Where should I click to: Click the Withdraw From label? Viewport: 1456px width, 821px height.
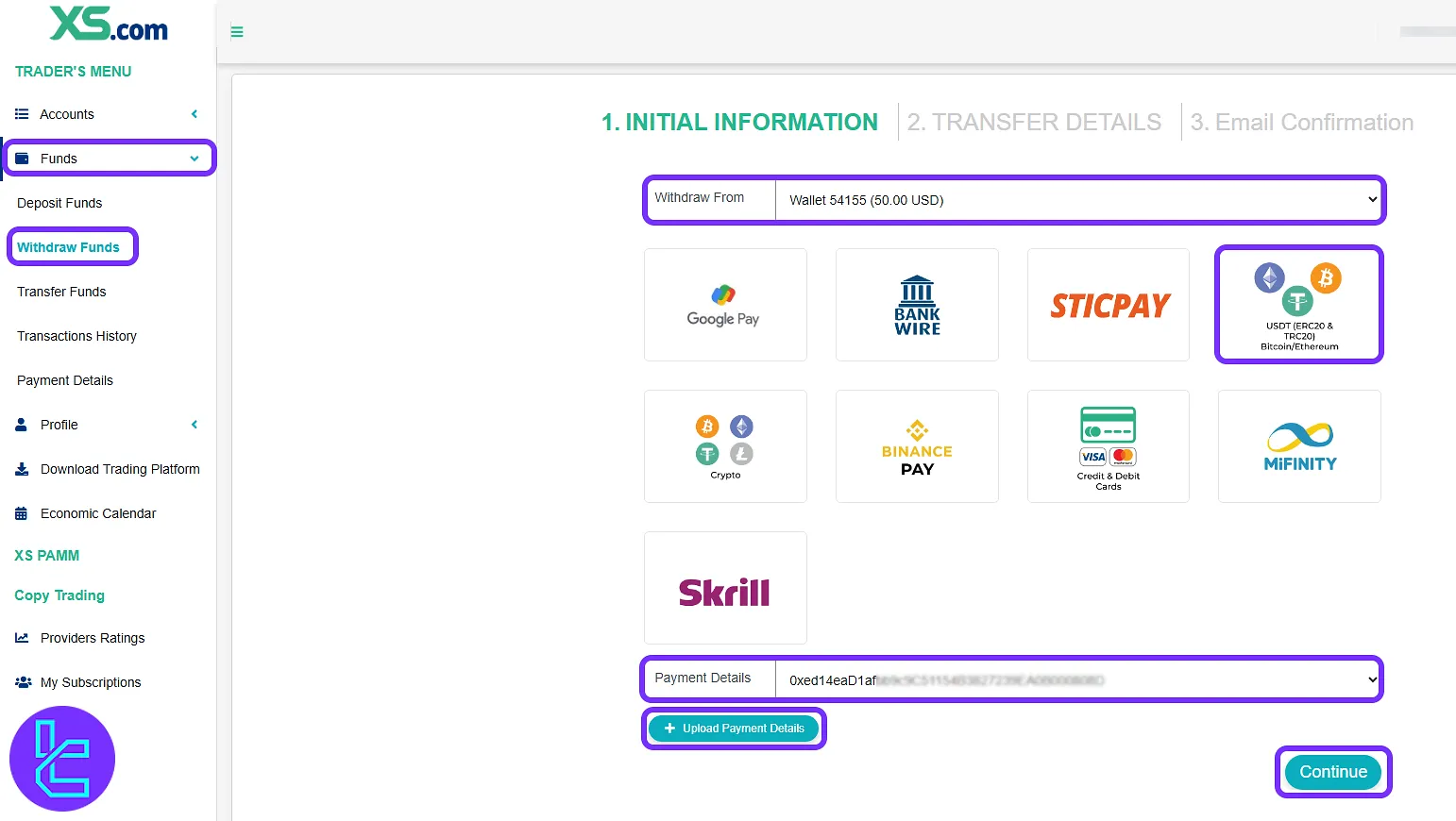pos(700,197)
